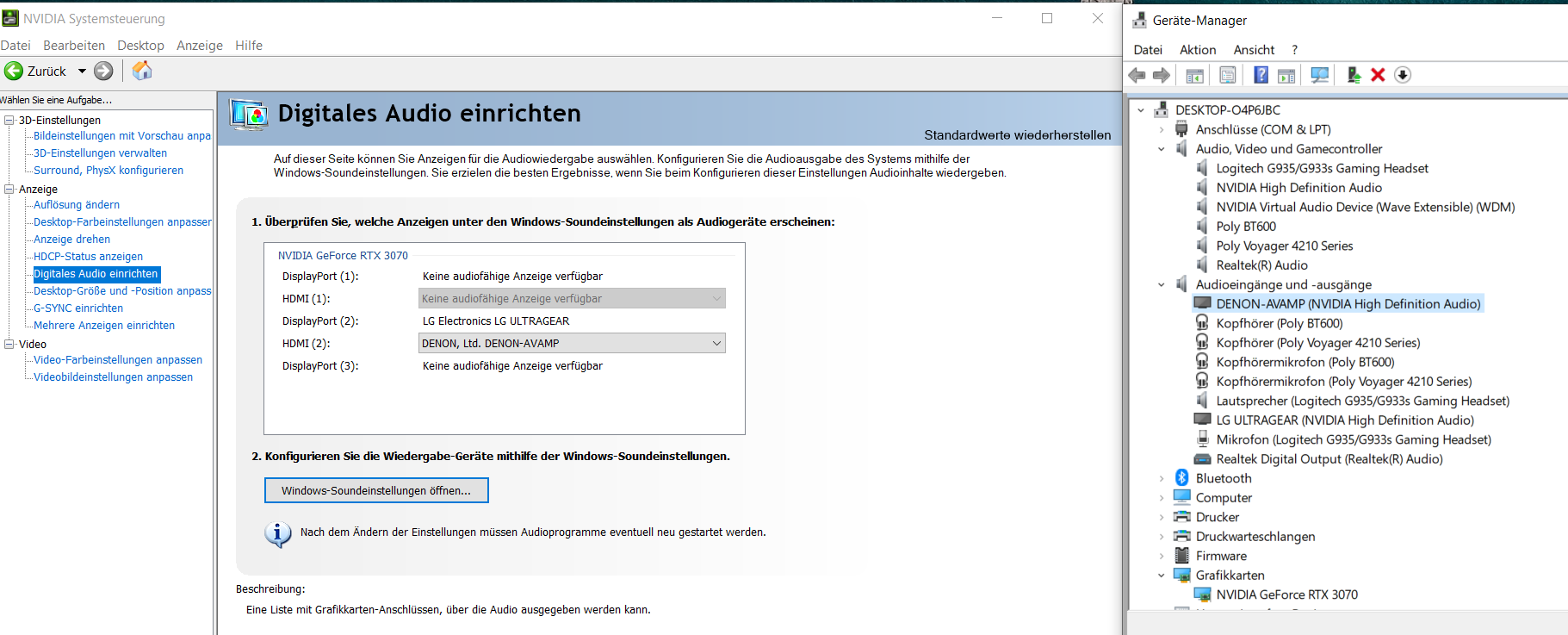The width and height of the screenshot is (1568, 635).
Task: Click Standardwerte wiederherstellen link
Action: pos(1017,135)
